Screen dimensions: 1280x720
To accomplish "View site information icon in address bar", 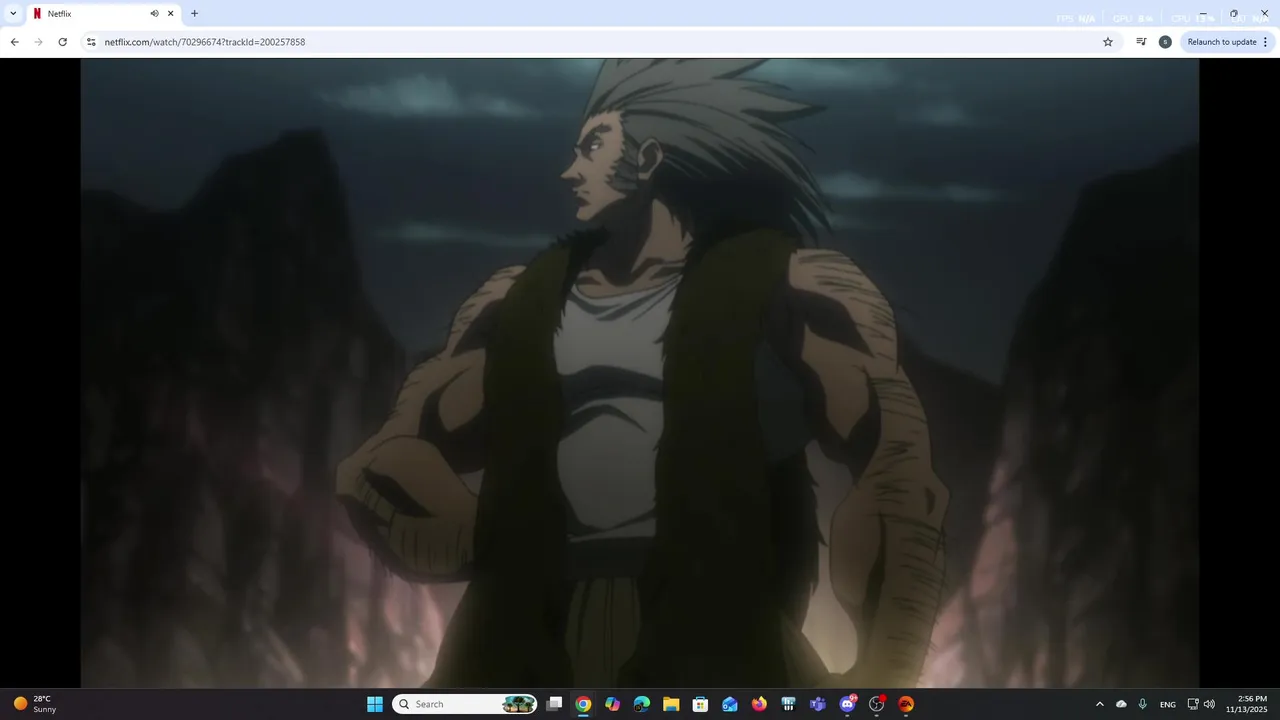I will (91, 42).
